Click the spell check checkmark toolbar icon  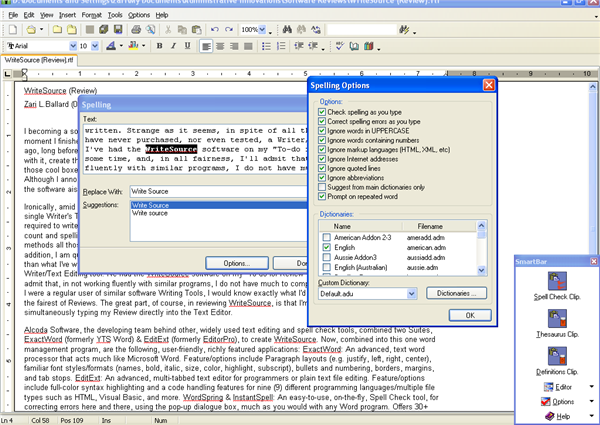point(339,46)
